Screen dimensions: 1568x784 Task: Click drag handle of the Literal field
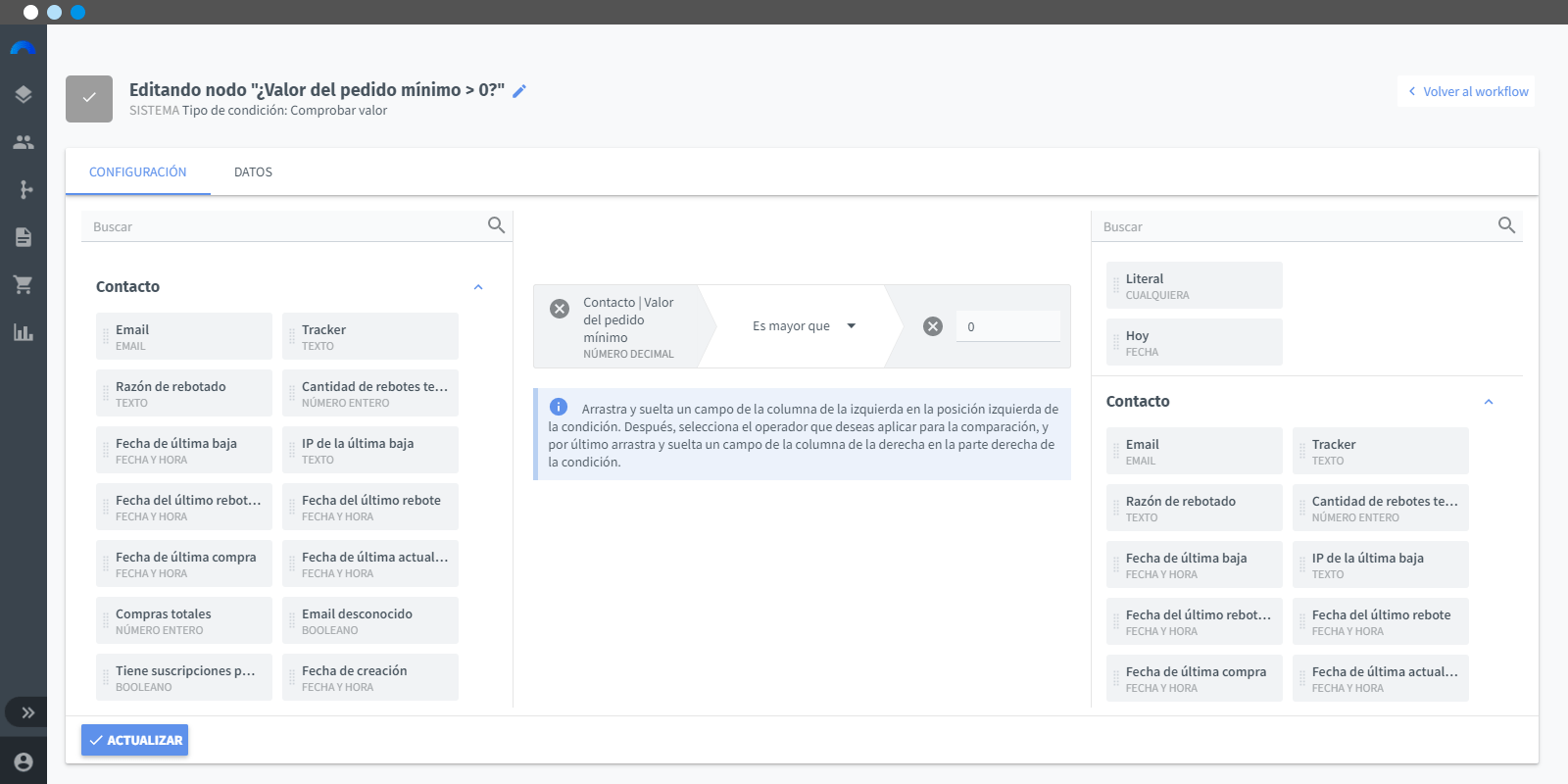pyautogui.click(x=1115, y=285)
